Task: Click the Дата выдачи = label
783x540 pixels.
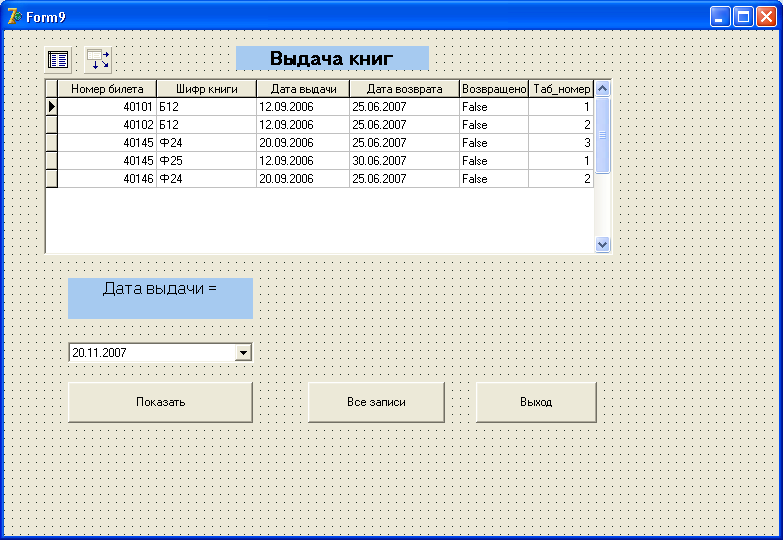Action: (x=160, y=298)
